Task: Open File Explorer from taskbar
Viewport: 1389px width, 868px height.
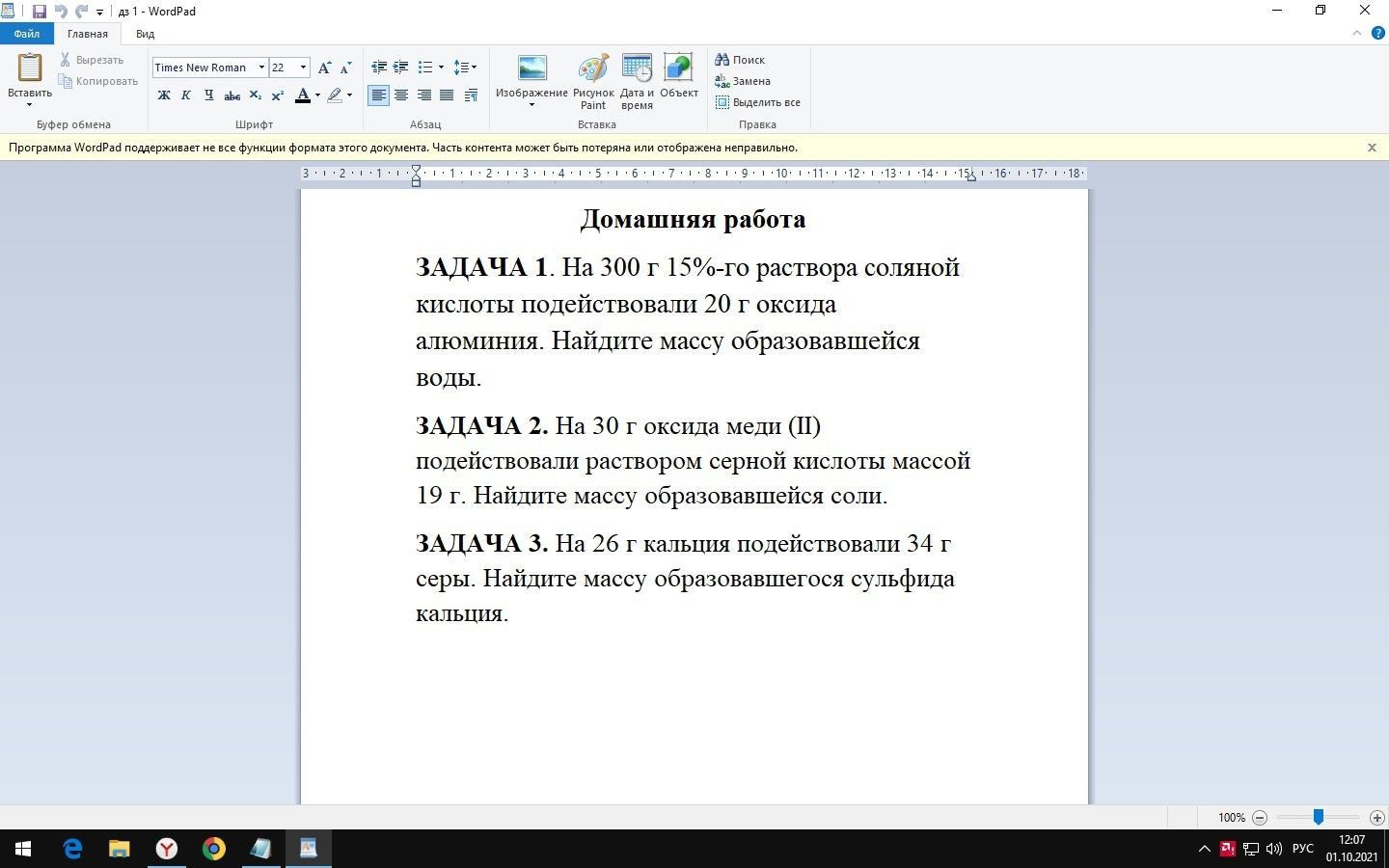Action: point(119,849)
